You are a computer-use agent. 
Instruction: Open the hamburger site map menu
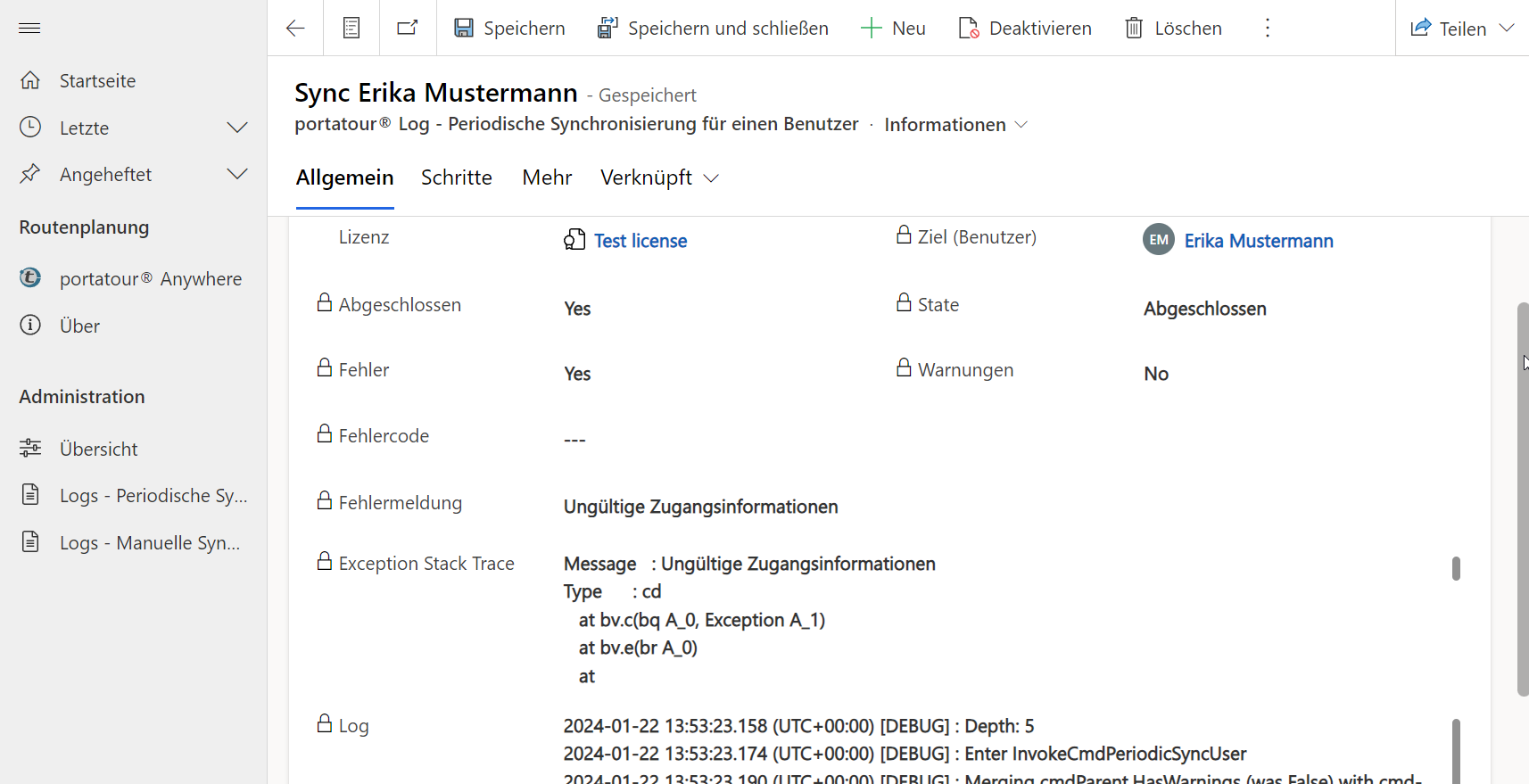point(29,29)
